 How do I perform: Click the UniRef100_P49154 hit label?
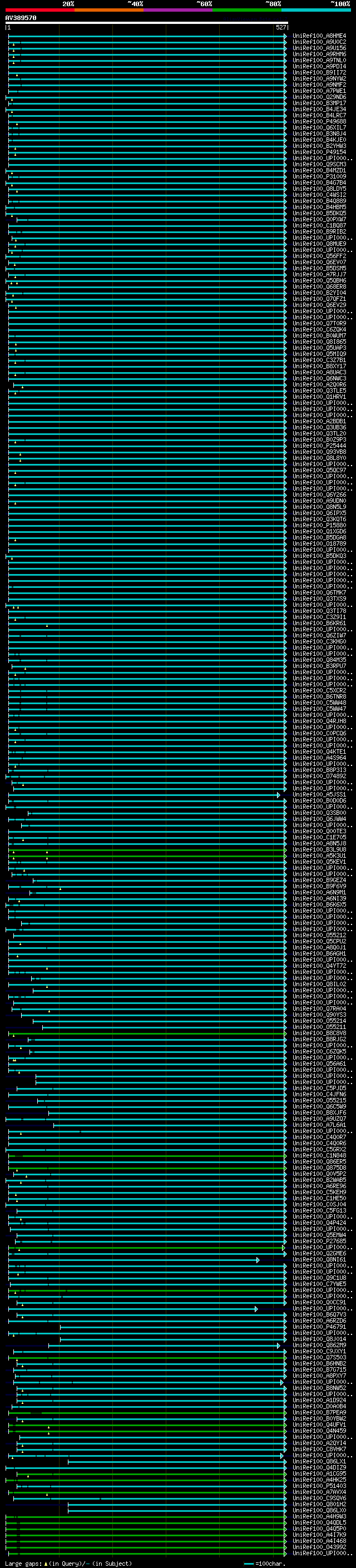tap(319, 152)
